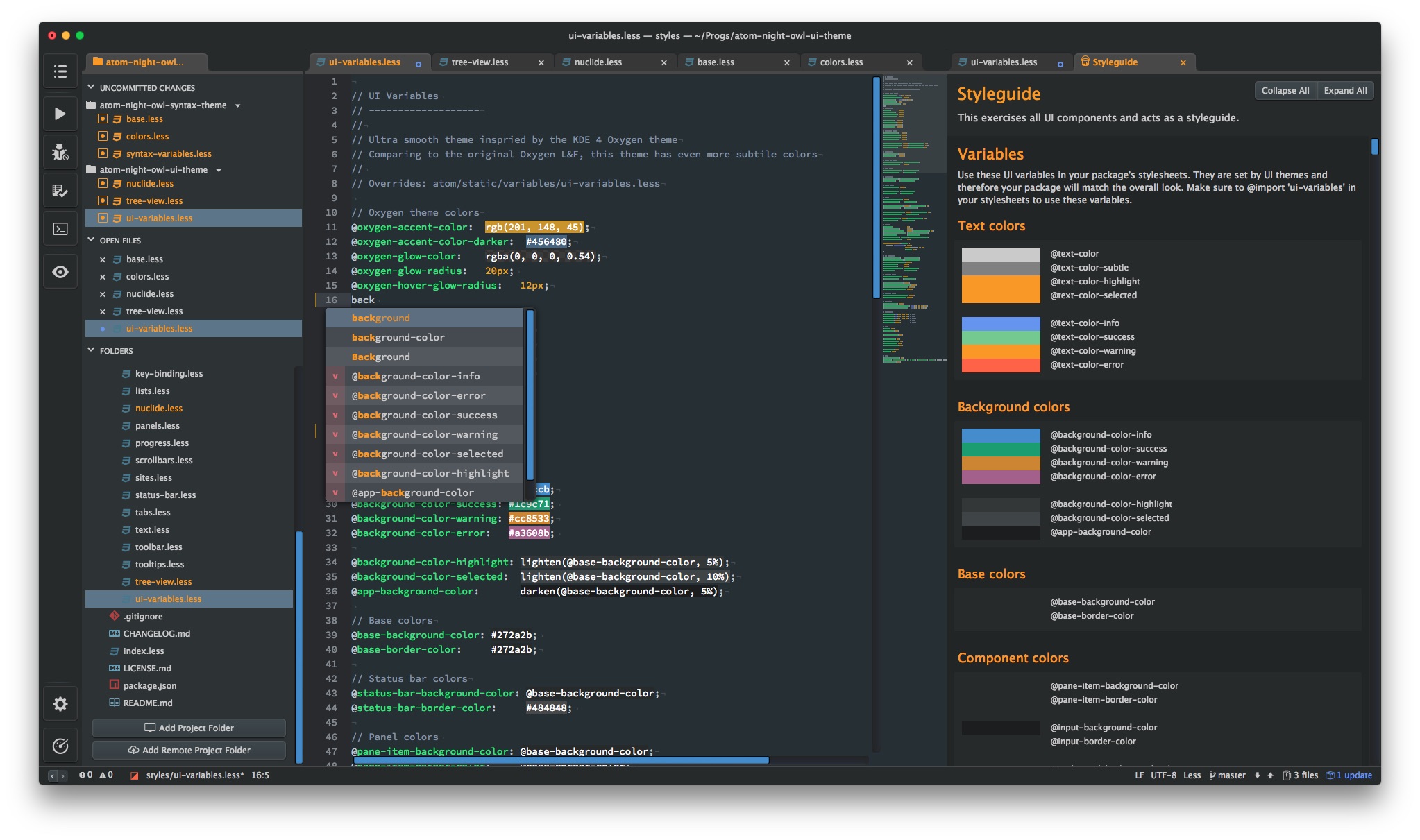Click the Add Project Folder button
This screenshot has height=840, width=1420.
(x=189, y=728)
